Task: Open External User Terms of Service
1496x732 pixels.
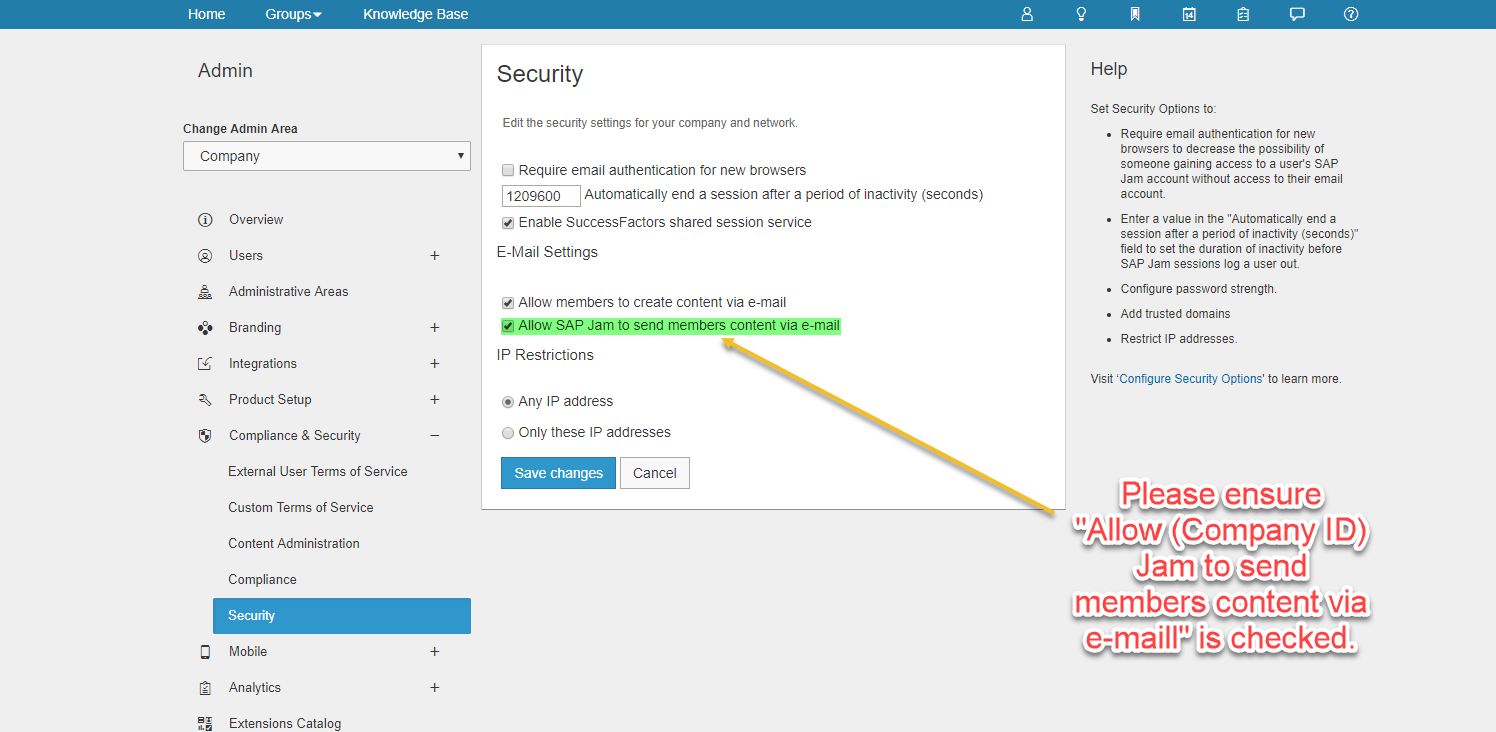Action: (318, 472)
